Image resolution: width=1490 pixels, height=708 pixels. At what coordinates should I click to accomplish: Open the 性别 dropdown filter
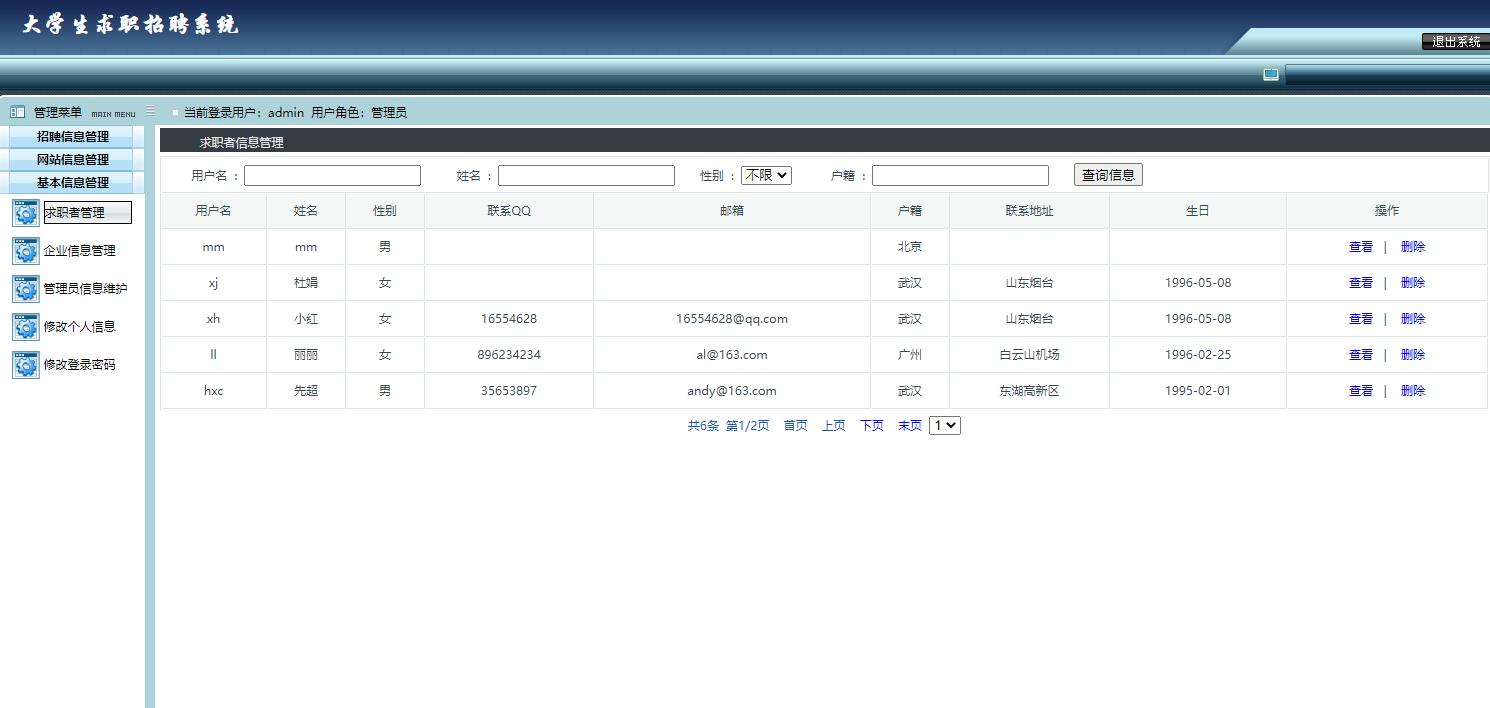pyautogui.click(x=766, y=175)
